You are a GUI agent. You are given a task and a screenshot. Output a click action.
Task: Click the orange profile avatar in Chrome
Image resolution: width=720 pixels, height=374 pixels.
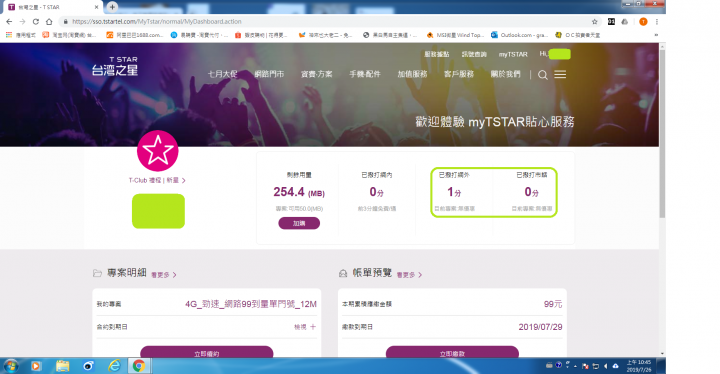(643, 22)
